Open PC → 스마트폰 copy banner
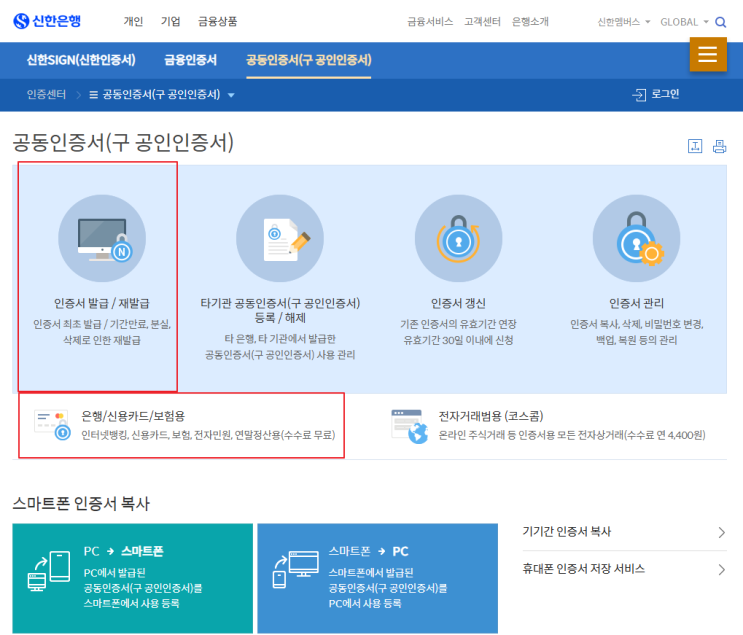This screenshot has height=635, width=743. pos(133,578)
